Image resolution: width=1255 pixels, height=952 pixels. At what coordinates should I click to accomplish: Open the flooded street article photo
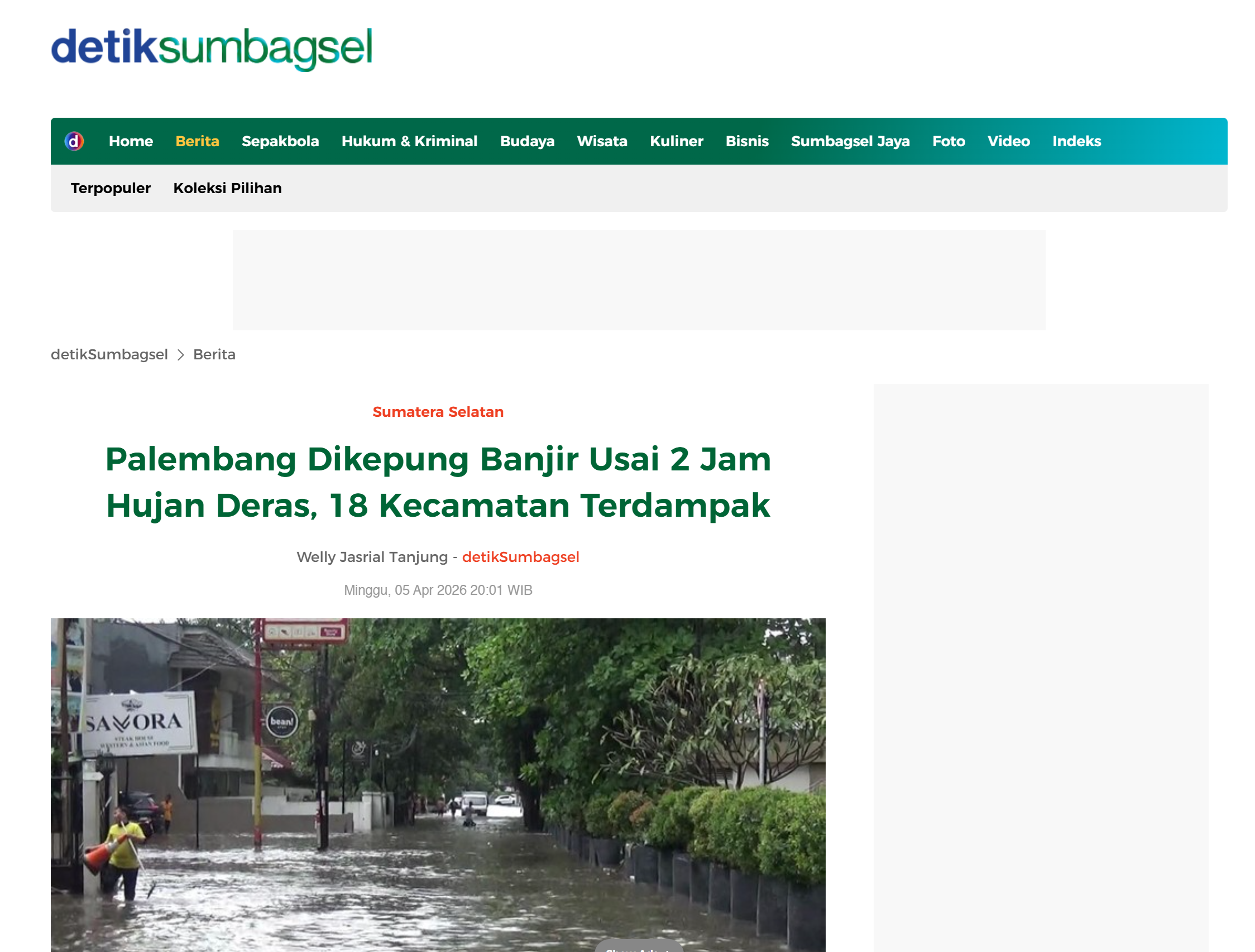[438, 785]
